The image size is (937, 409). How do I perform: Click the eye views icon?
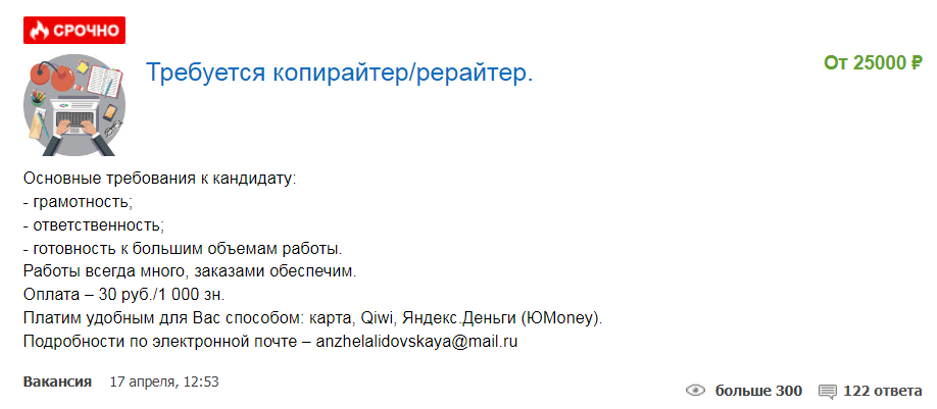click(x=696, y=390)
